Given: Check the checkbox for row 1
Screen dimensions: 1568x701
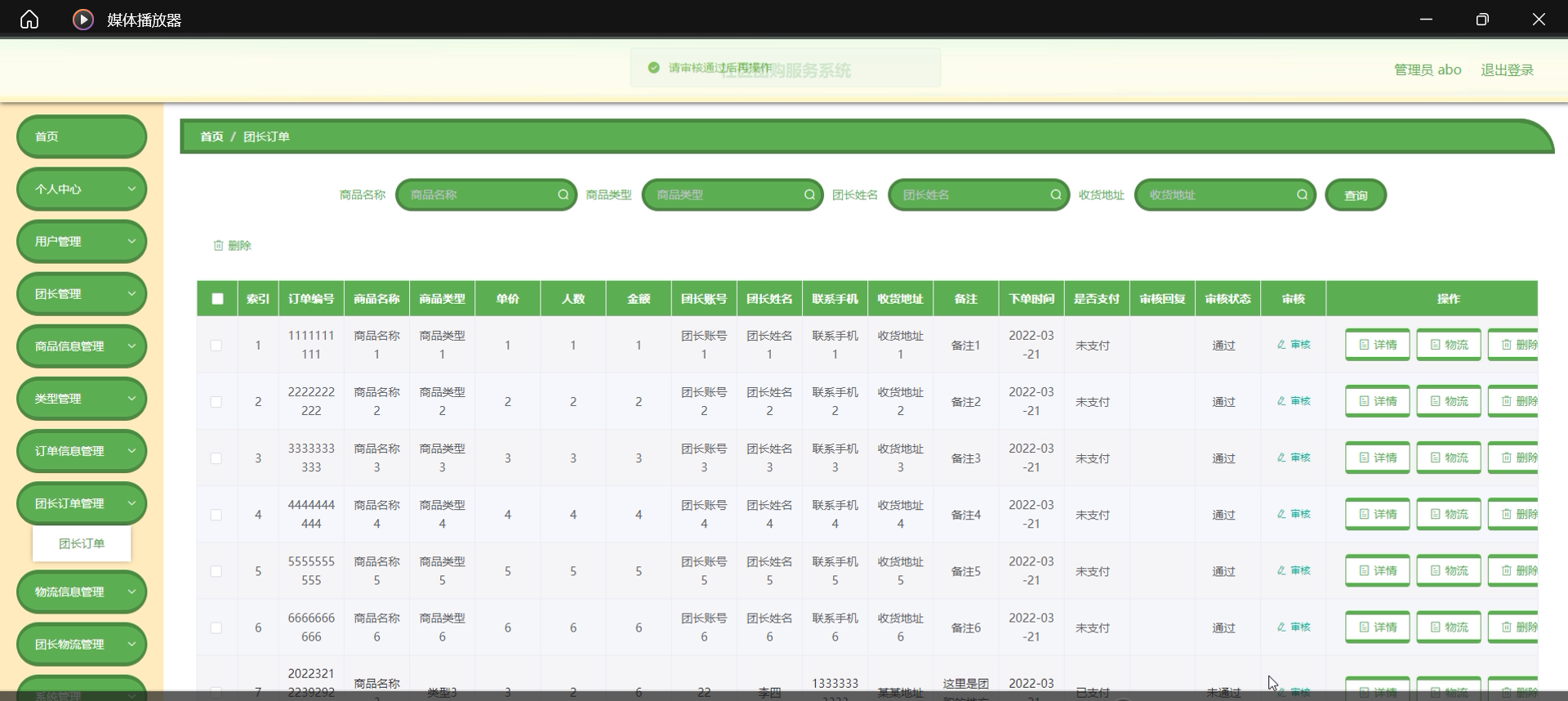Looking at the screenshot, I should (216, 346).
